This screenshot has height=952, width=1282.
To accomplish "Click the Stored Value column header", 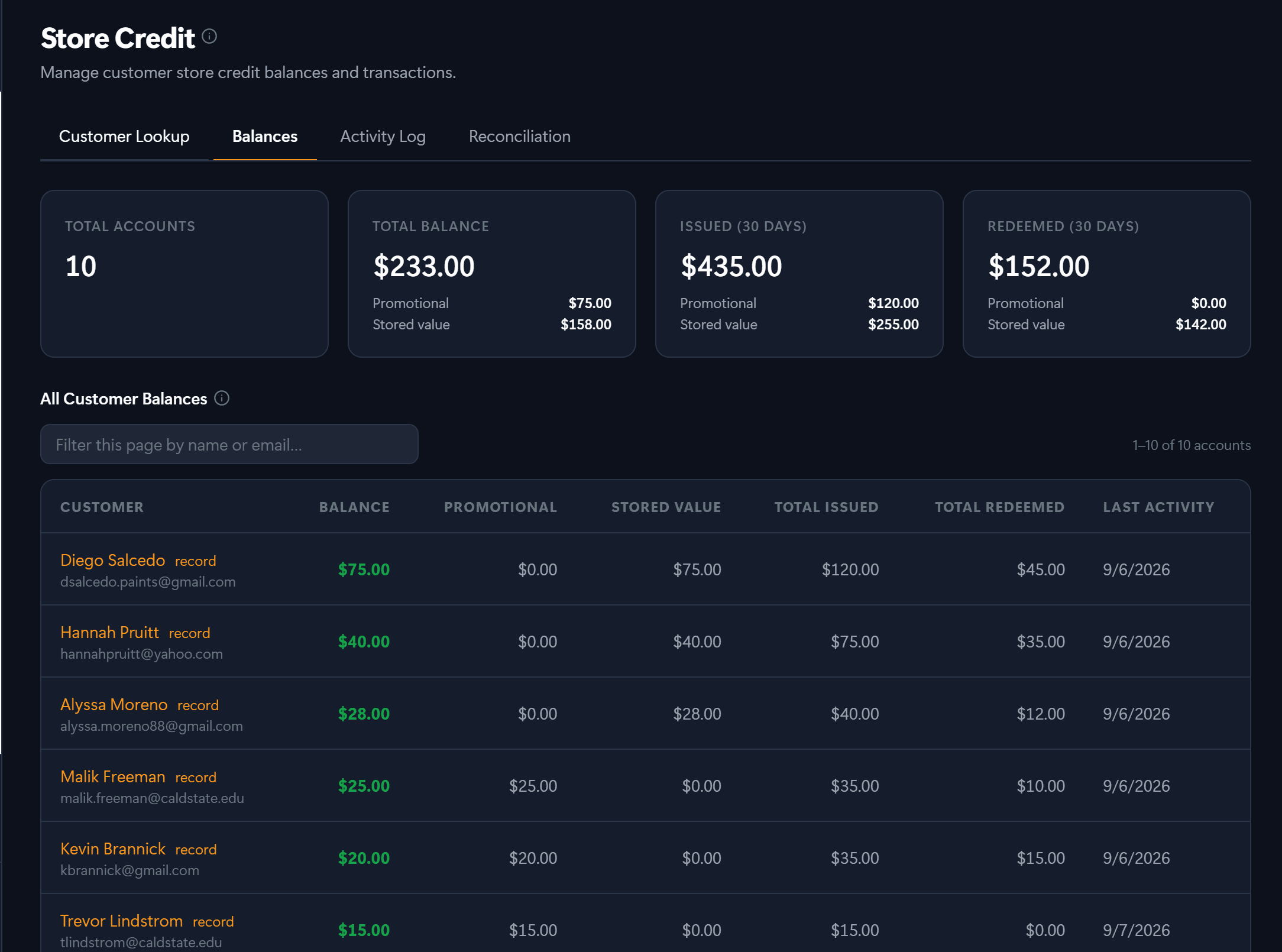I will 666,507.
